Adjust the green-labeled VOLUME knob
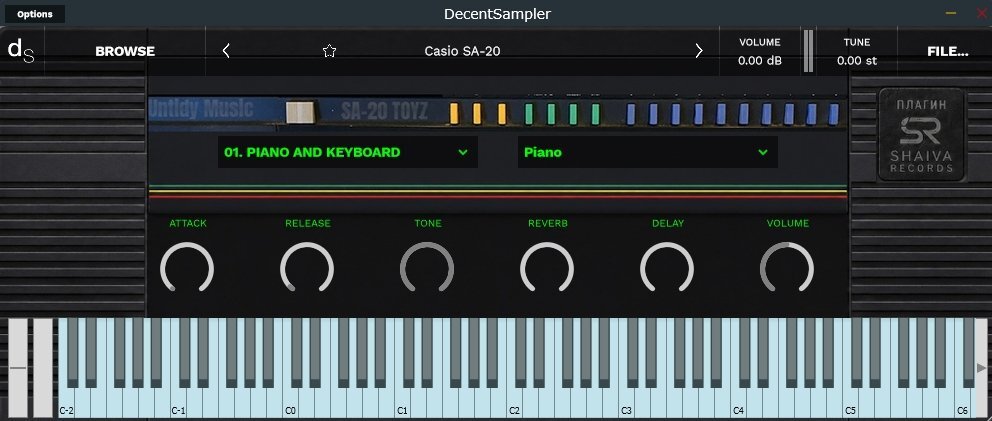Image resolution: width=992 pixels, height=421 pixels. click(x=787, y=268)
